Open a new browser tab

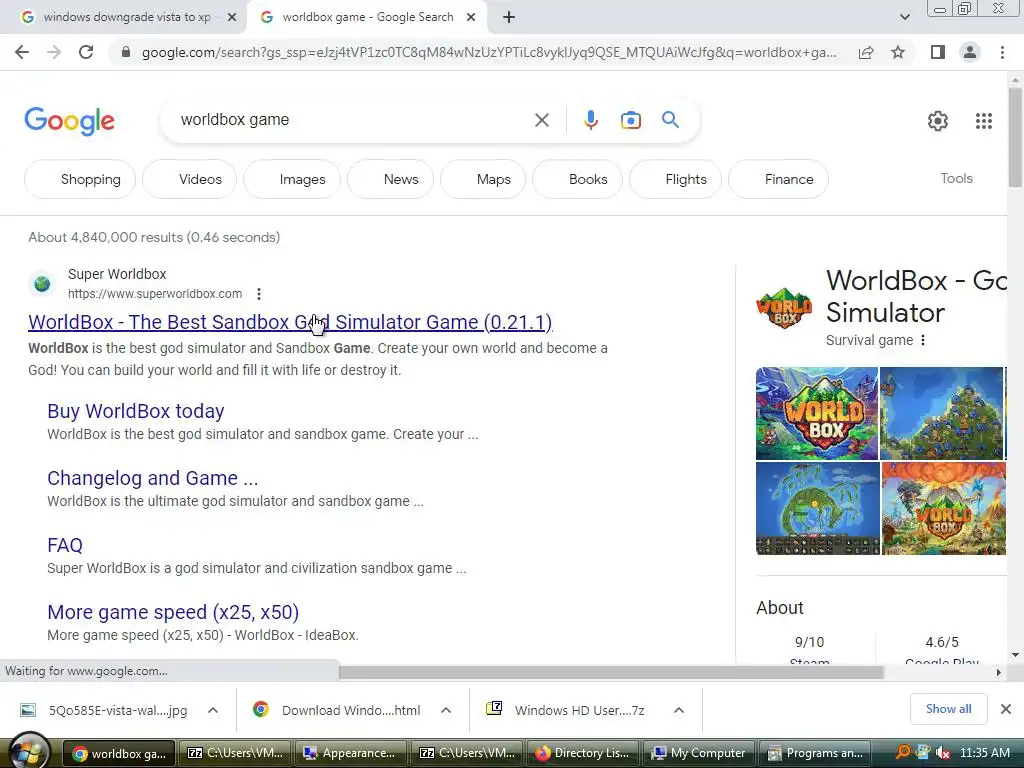pyautogui.click(x=509, y=18)
